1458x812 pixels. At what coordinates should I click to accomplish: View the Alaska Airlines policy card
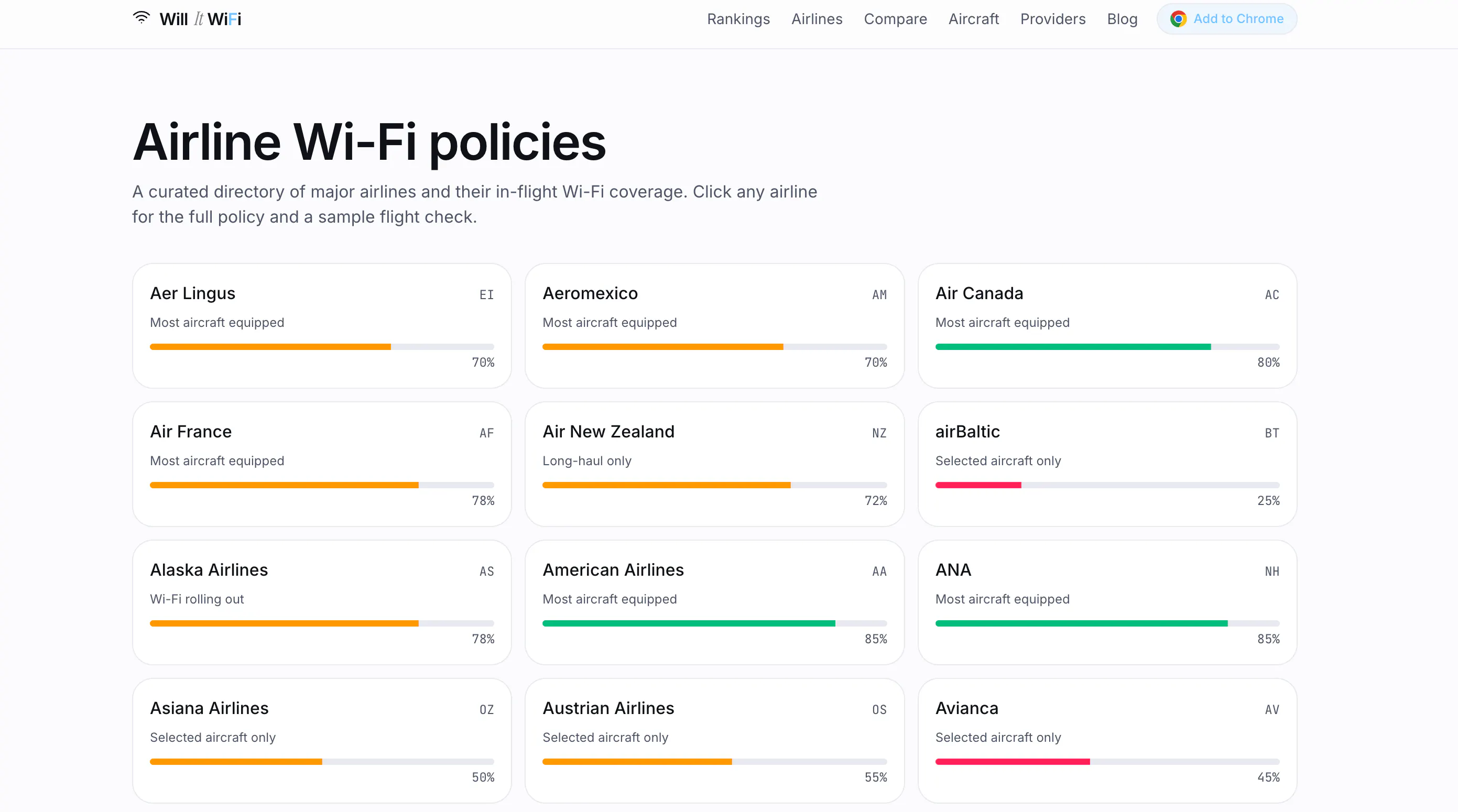click(321, 602)
